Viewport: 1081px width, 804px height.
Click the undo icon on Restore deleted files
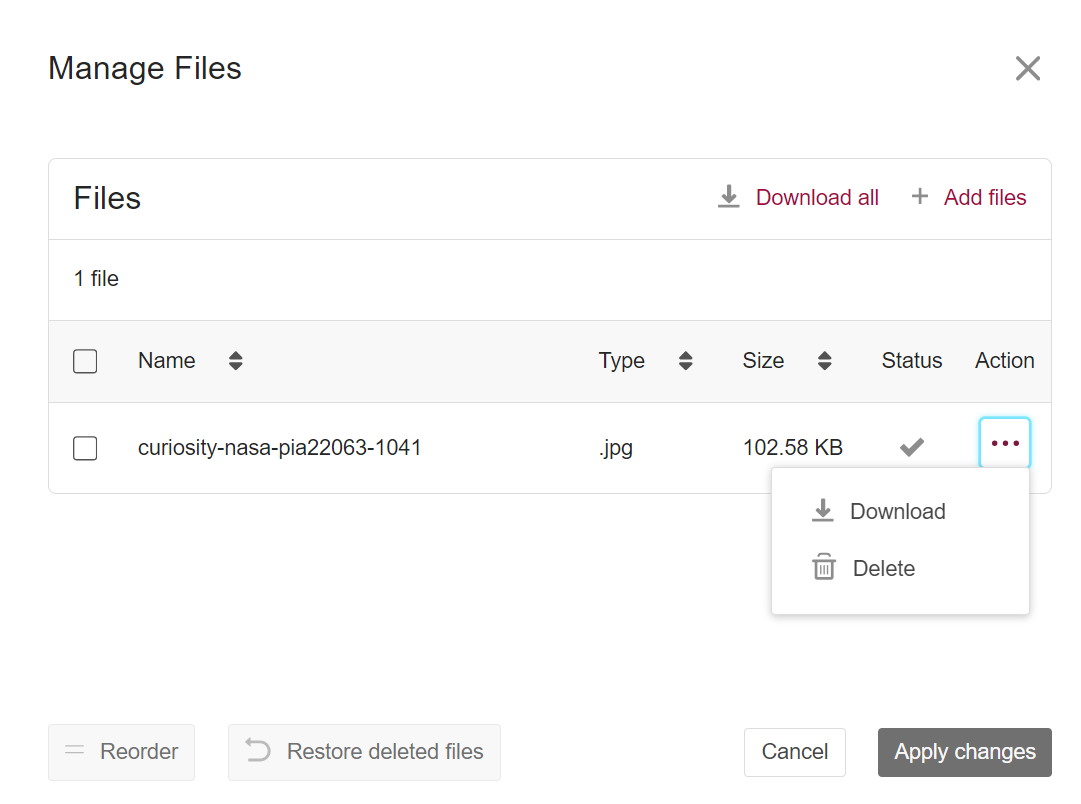click(259, 752)
